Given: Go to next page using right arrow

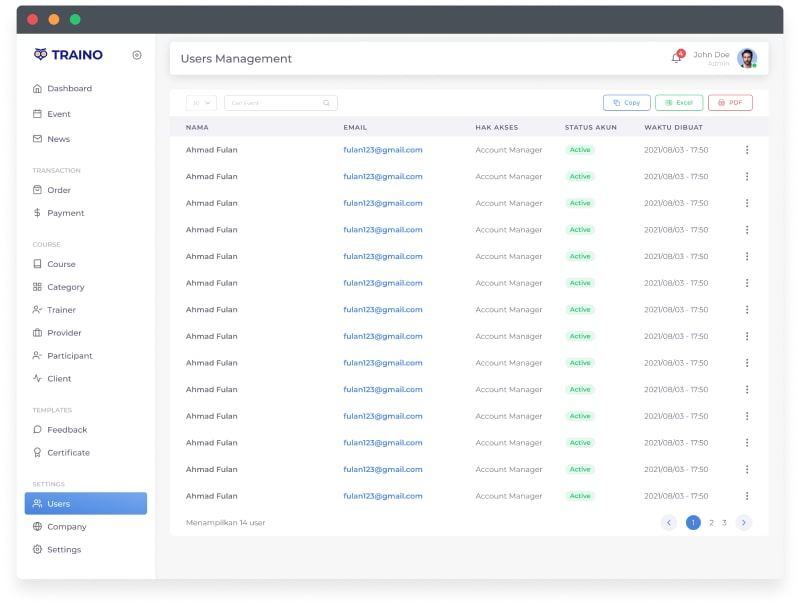Looking at the screenshot, I should pos(743,522).
